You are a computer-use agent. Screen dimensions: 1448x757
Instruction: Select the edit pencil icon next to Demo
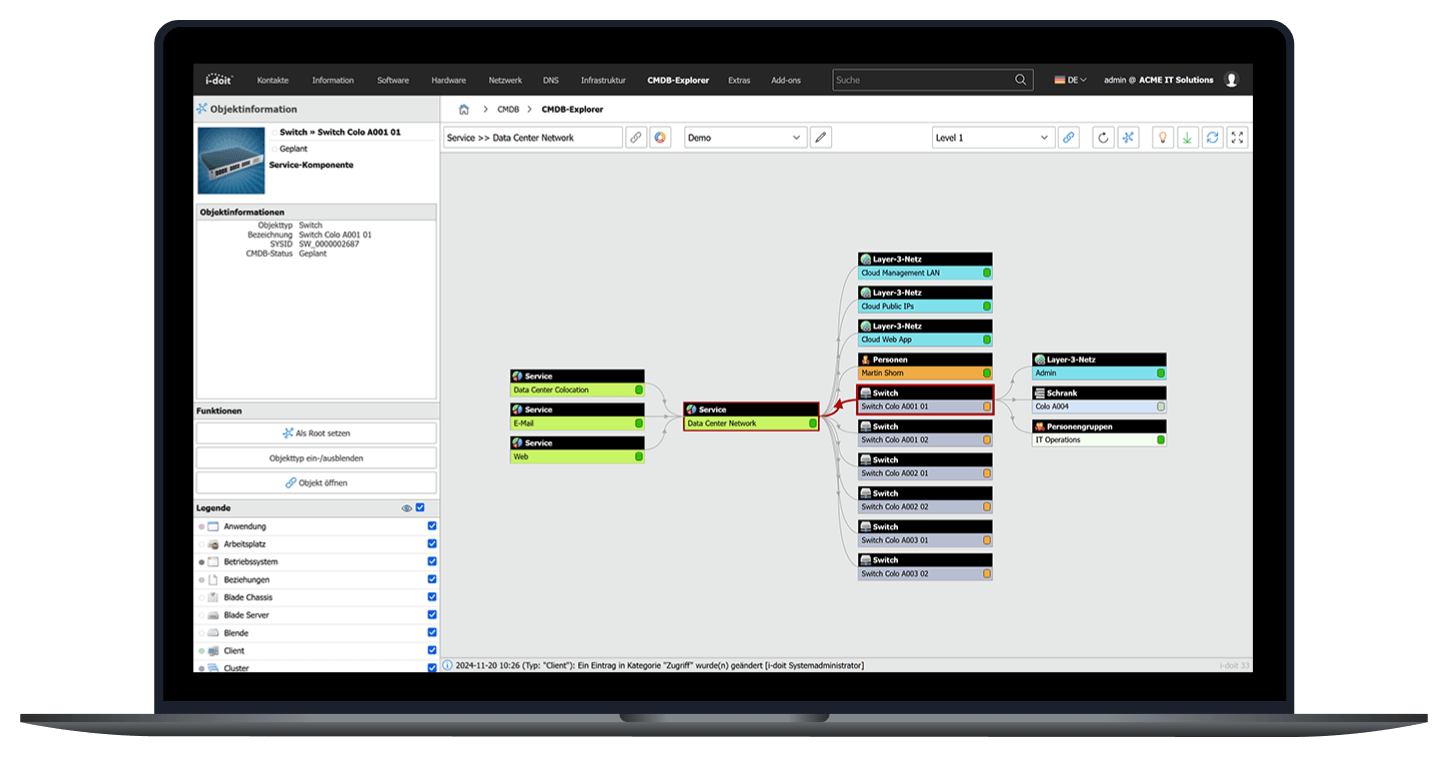820,137
